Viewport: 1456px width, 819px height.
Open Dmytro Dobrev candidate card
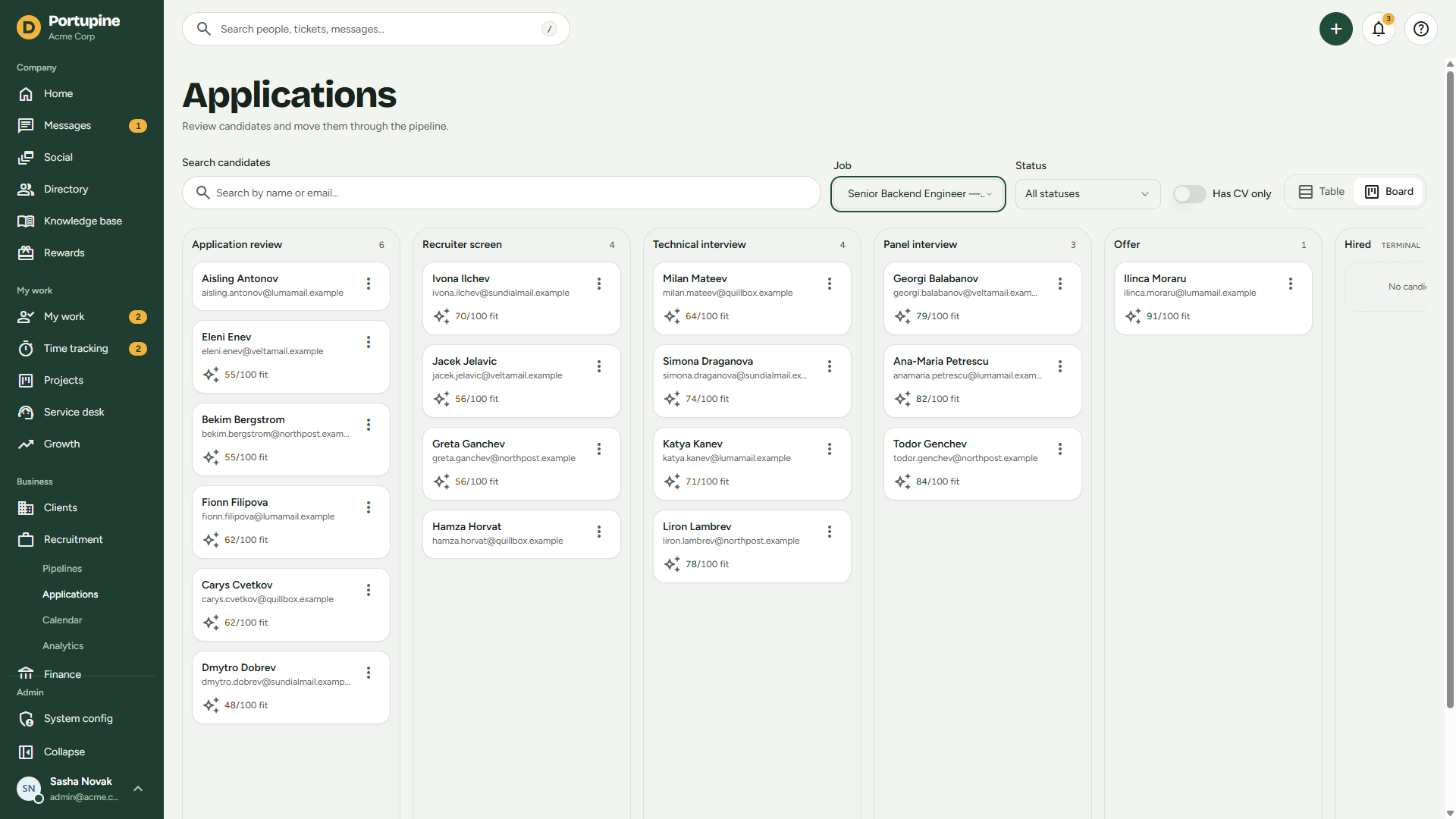(290, 687)
